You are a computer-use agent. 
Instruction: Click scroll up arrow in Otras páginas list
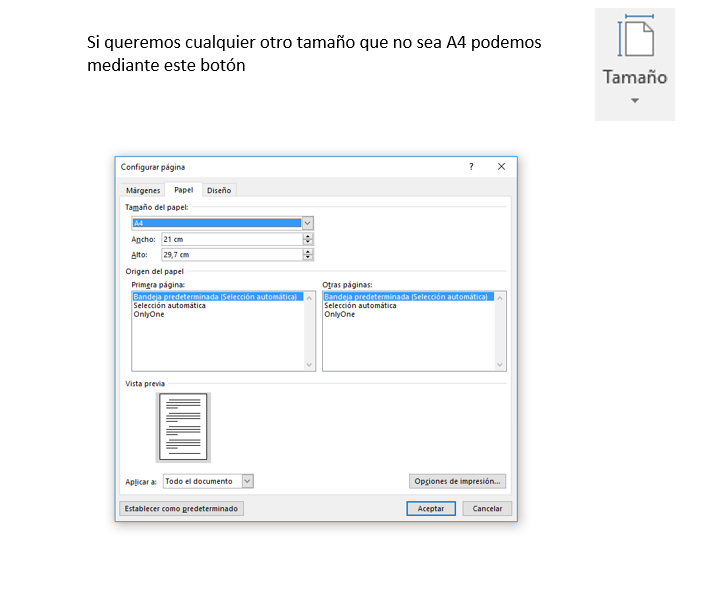[x=500, y=298]
